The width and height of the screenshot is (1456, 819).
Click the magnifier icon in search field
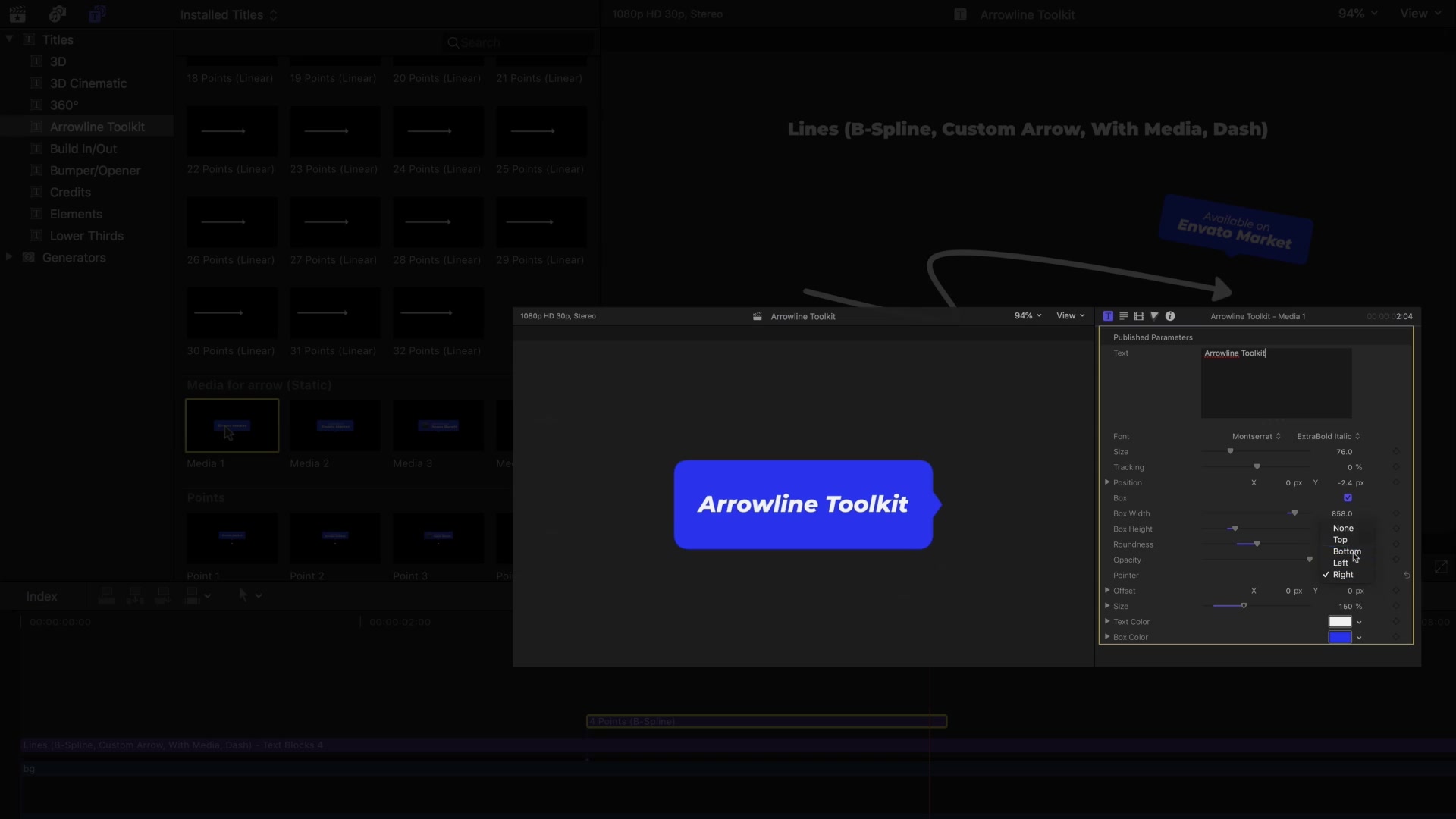point(453,42)
